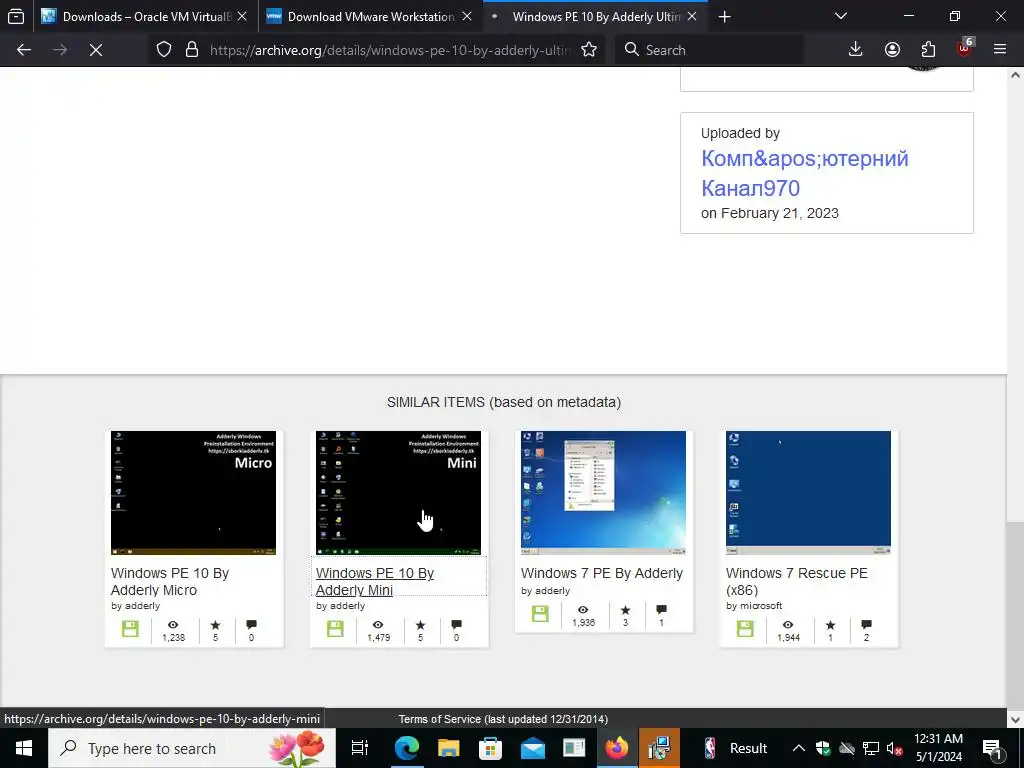Viewport: 1024px width, 768px height.
Task: Click the page vertical scrollbar thumb
Action: (x=1015, y=614)
